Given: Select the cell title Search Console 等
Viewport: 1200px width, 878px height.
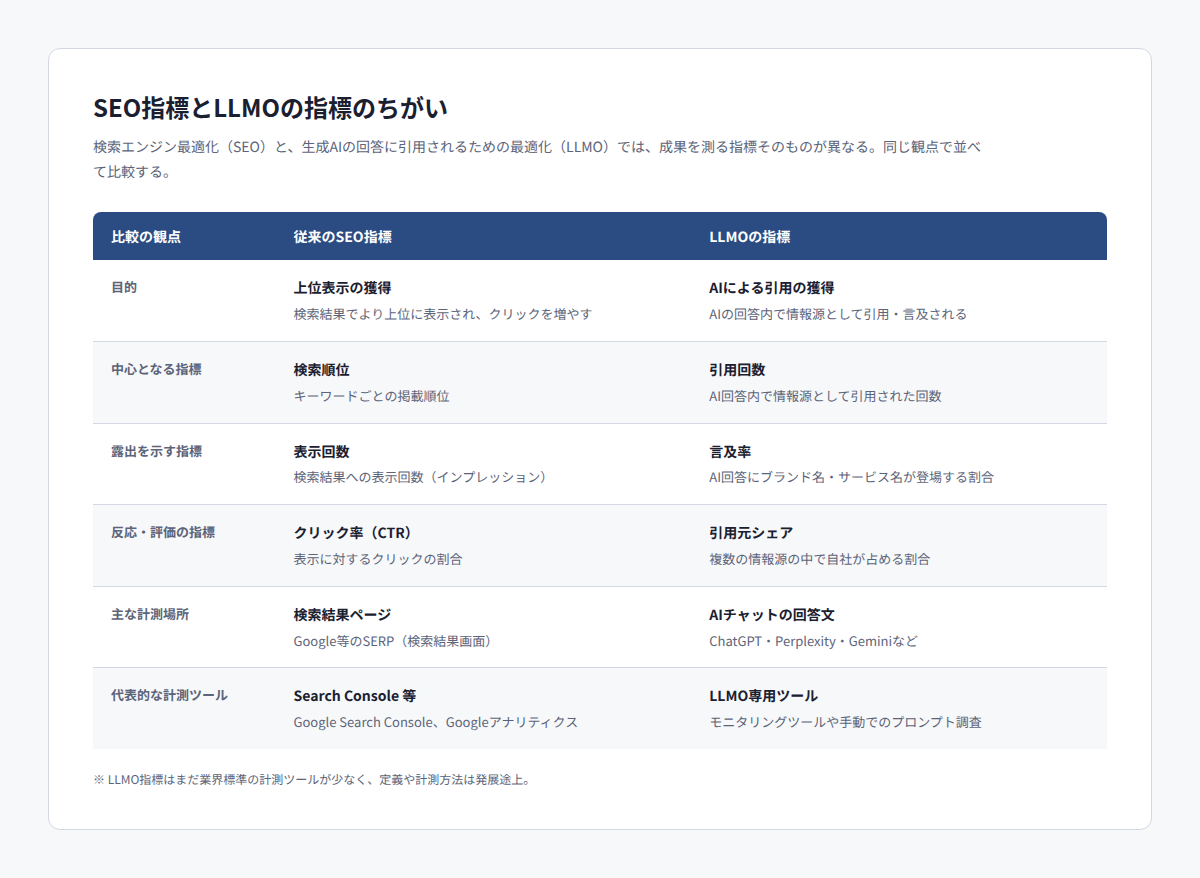Looking at the screenshot, I should click(x=355, y=696).
